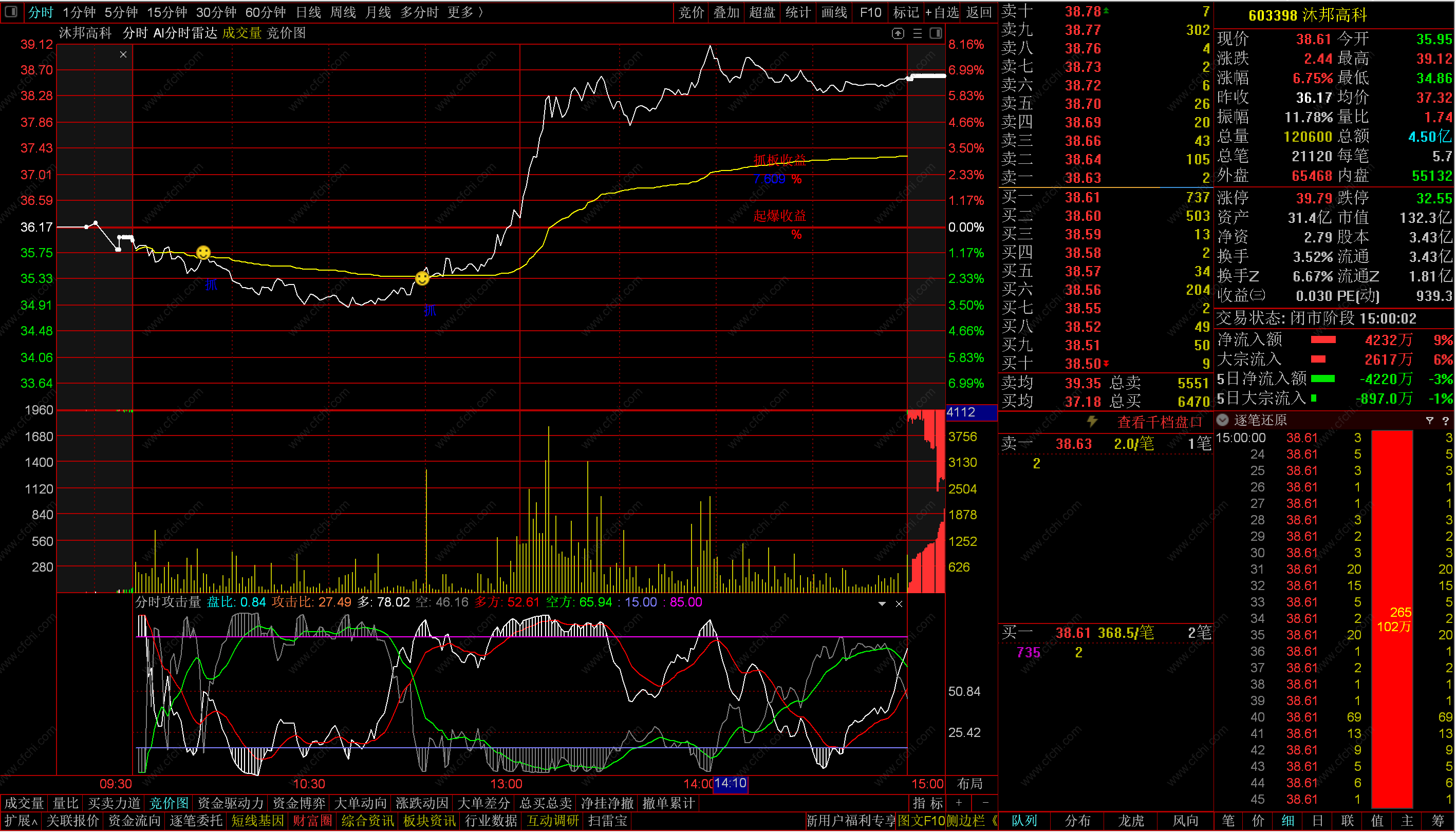The width and height of the screenshot is (1456, 833).
Task: Click the question mark help icon in 逐笔还原
Action: [x=1446, y=421]
